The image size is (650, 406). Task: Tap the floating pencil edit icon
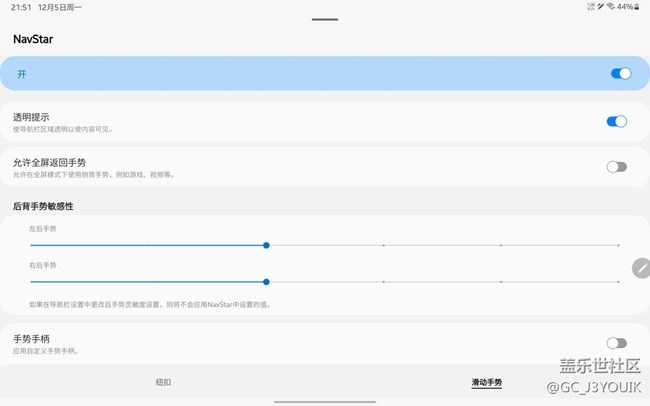641,268
